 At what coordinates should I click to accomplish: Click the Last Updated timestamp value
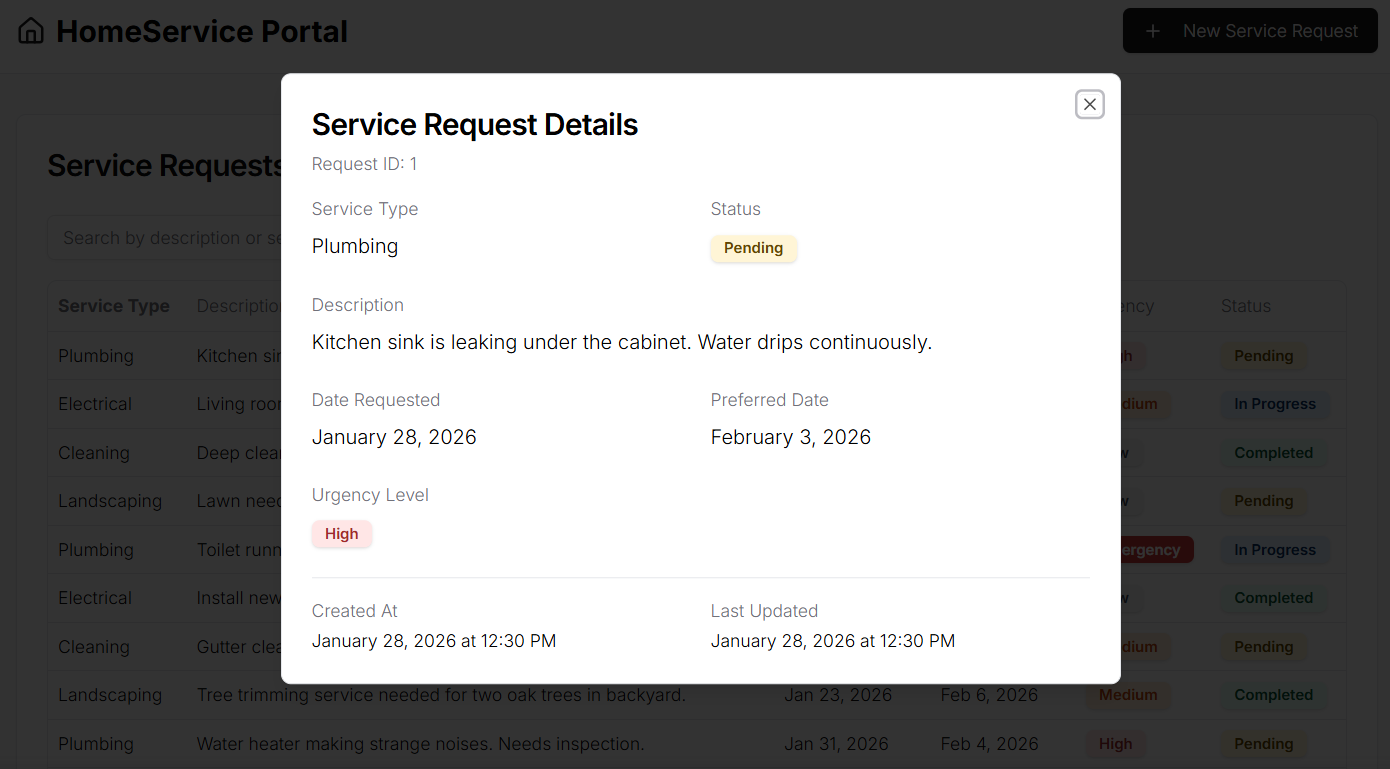833,641
